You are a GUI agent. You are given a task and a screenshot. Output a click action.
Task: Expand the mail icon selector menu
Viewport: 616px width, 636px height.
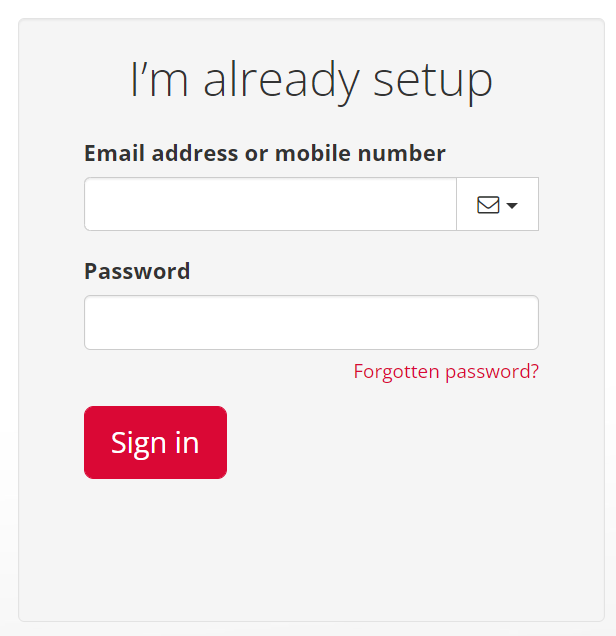(x=497, y=205)
